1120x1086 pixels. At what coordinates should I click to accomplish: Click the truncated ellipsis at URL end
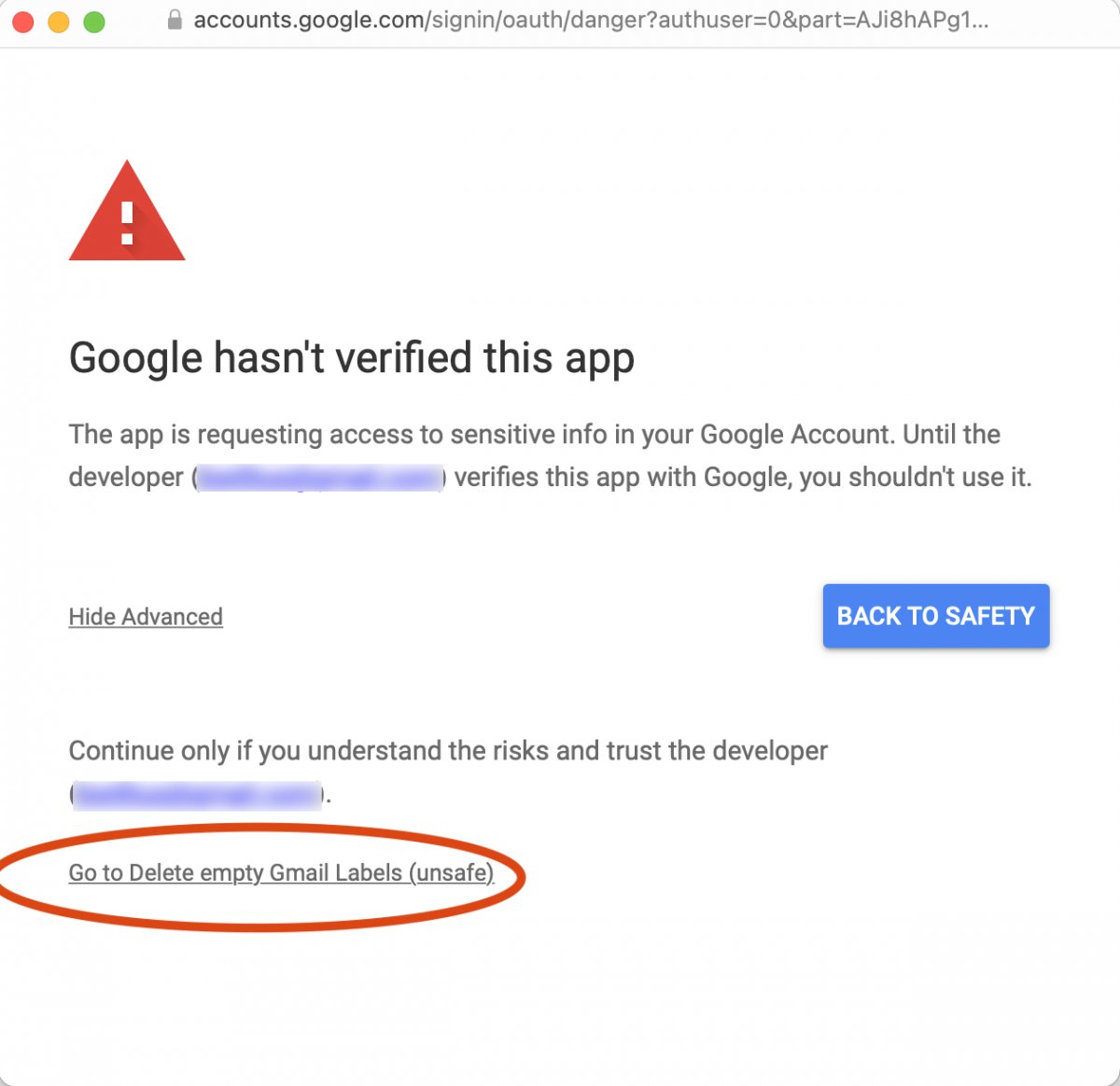click(978, 21)
